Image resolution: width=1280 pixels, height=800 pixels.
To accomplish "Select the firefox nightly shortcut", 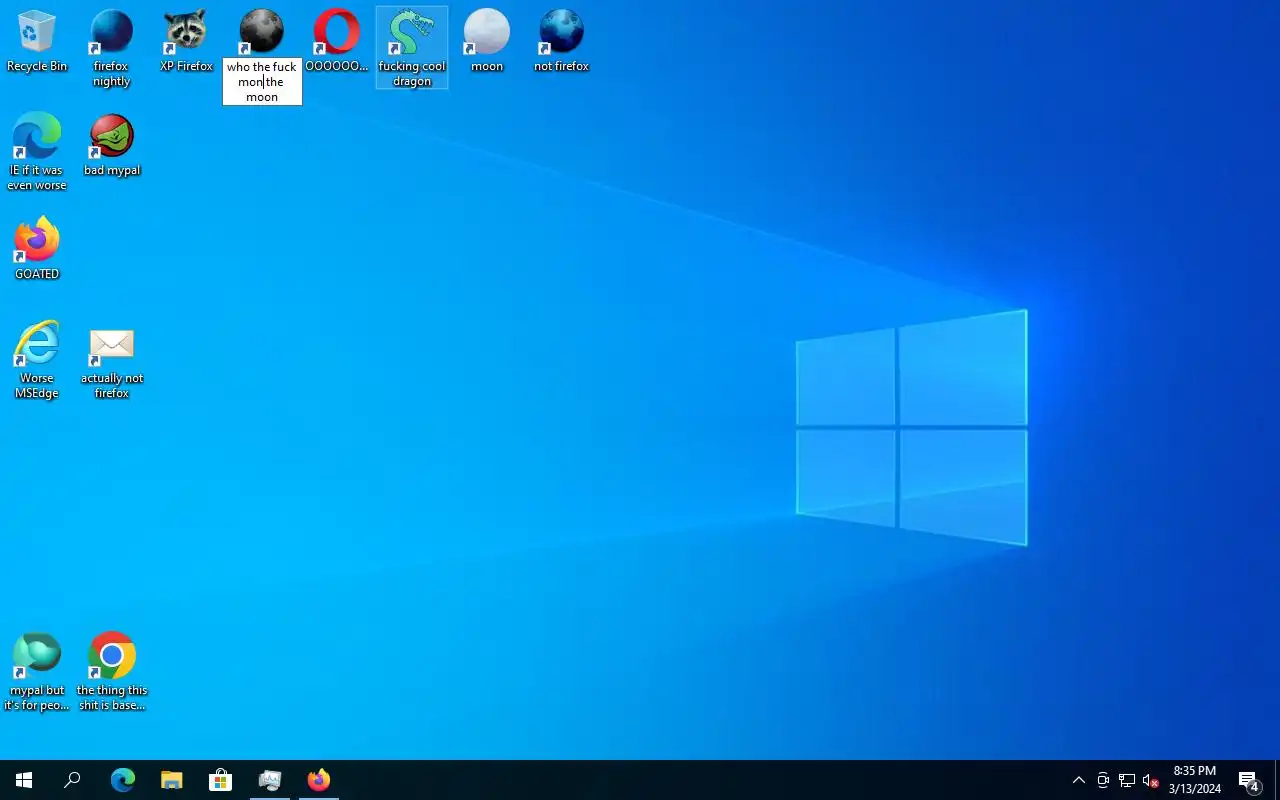I will (111, 32).
